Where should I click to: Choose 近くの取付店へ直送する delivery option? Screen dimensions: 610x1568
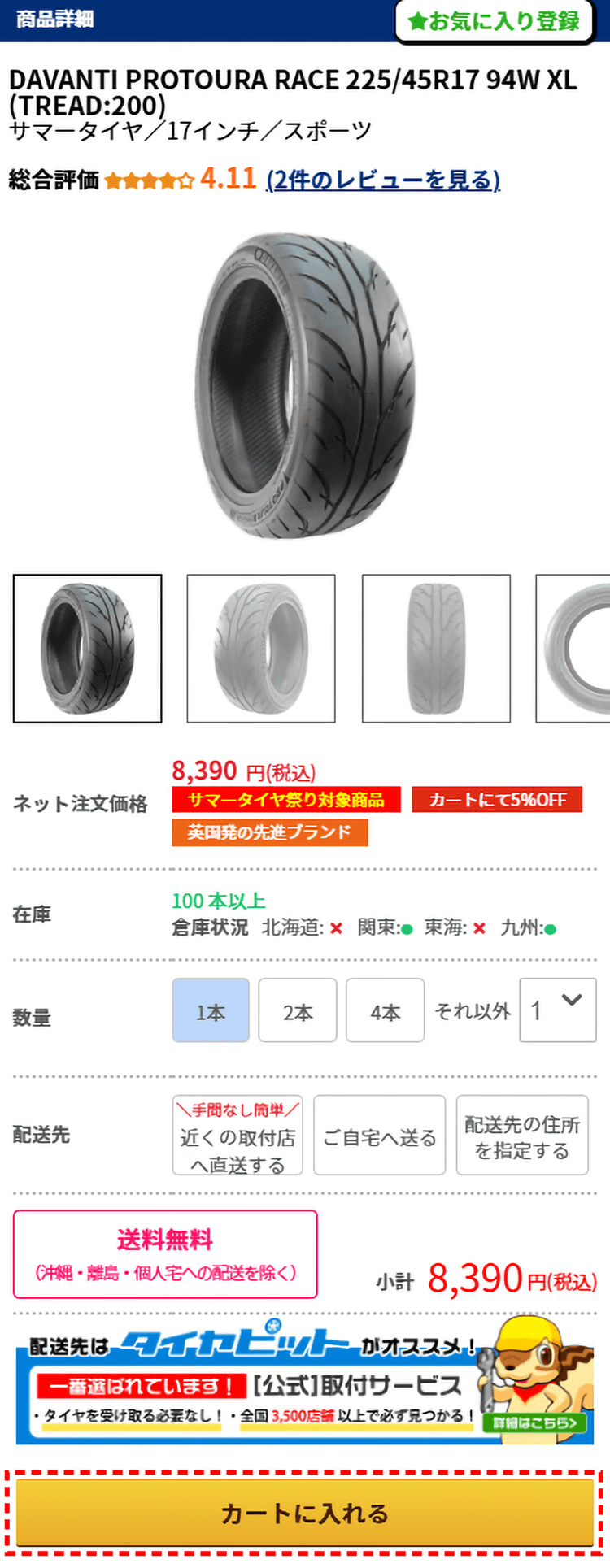coord(237,1135)
